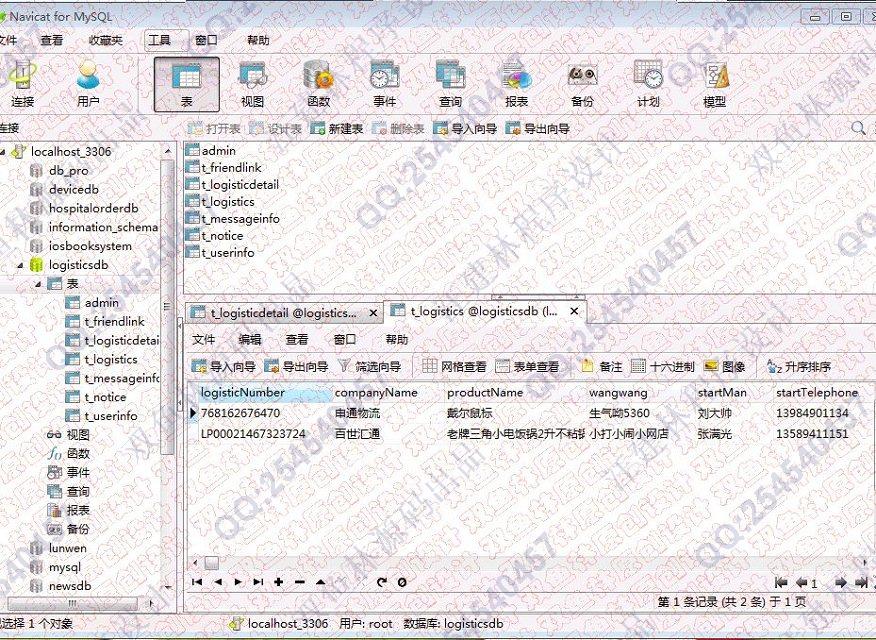
Task: Open the 计划 schedule section
Action: (648, 84)
